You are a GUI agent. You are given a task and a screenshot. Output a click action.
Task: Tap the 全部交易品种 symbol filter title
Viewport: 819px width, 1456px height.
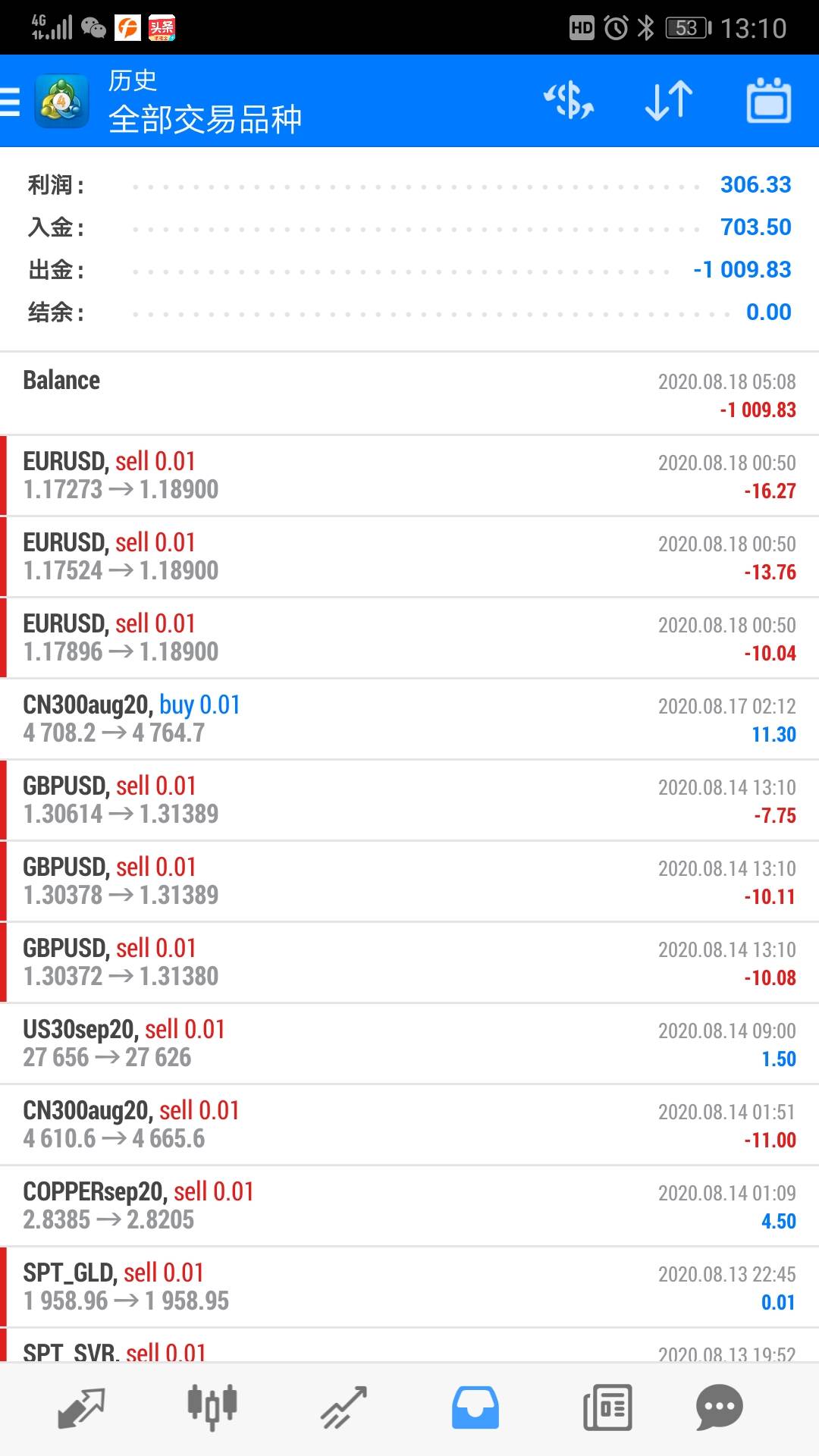[x=205, y=119]
